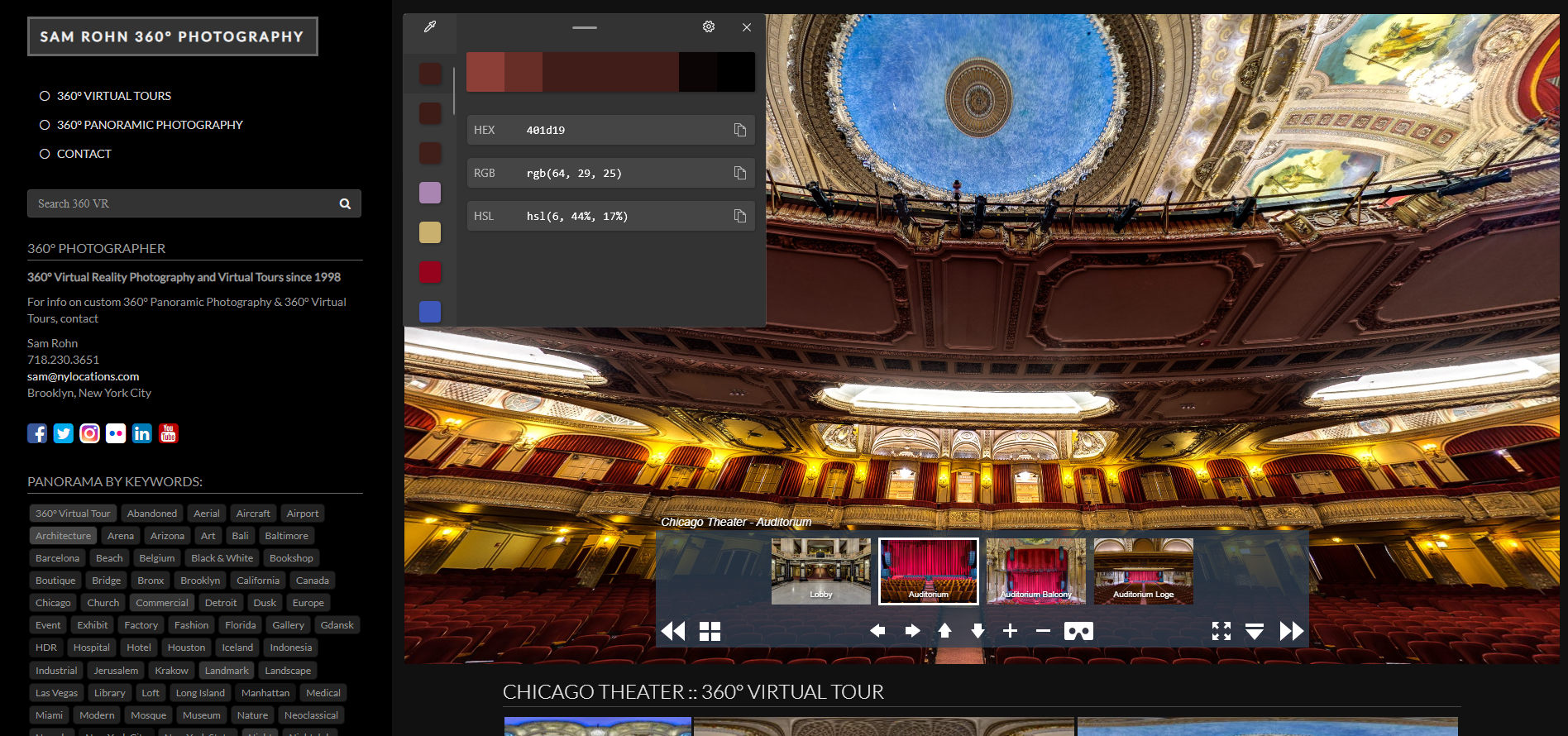1568x736 pixels.
Task: Toggle the thumbnail grid in panorama controls
Action: (710, 632)
